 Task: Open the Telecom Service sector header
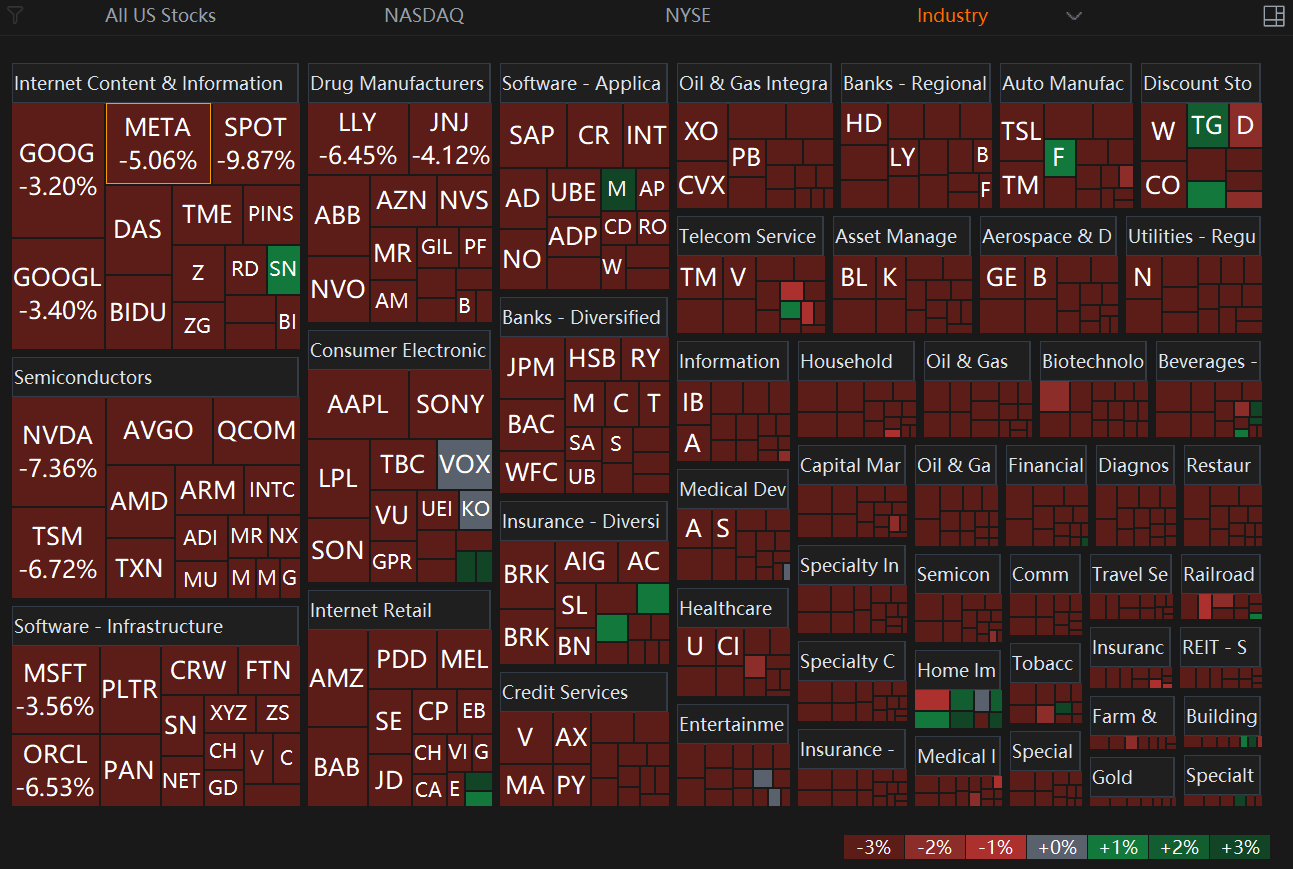[x=750, y=237]
